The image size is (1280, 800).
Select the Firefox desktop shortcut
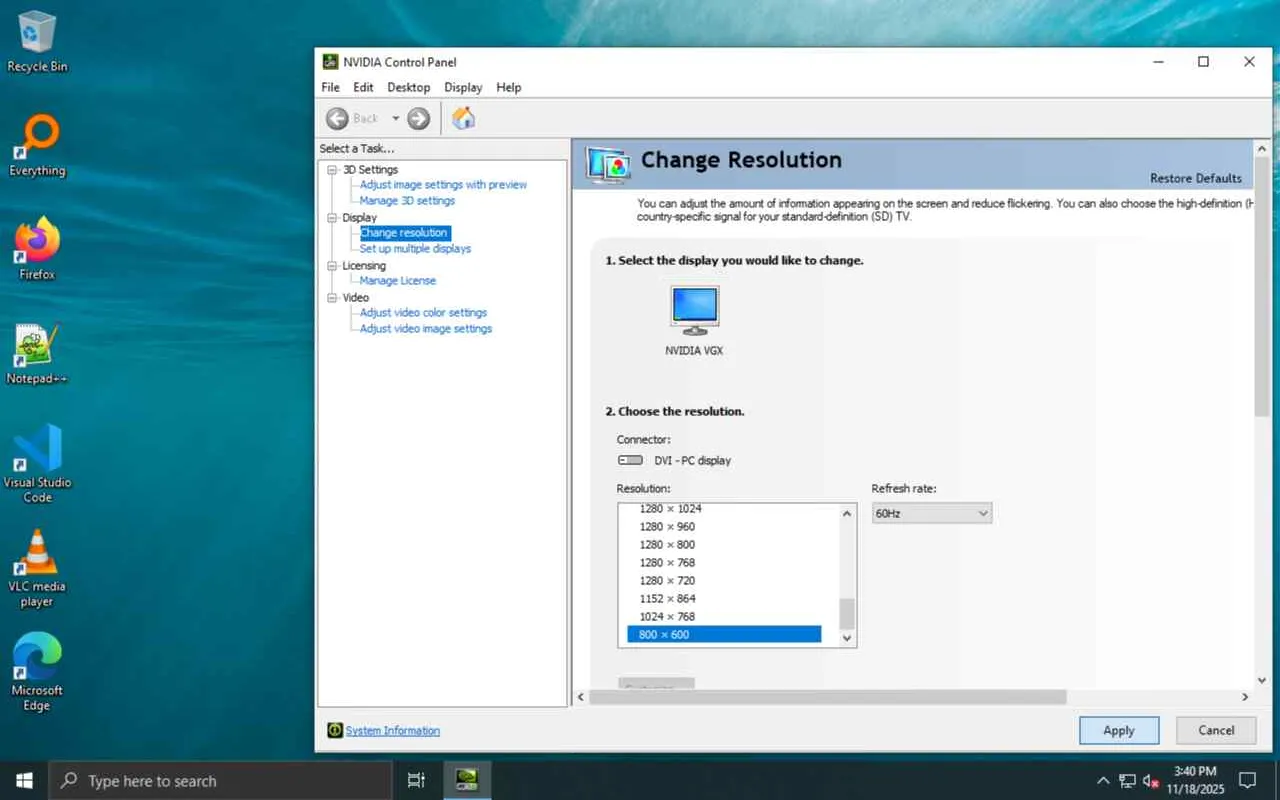click(37, 249)
